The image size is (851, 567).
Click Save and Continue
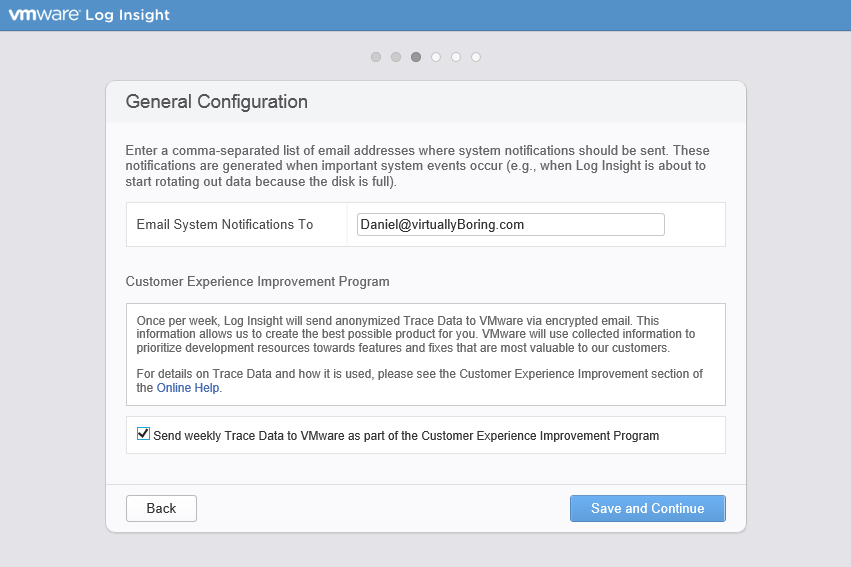point(647,508)
